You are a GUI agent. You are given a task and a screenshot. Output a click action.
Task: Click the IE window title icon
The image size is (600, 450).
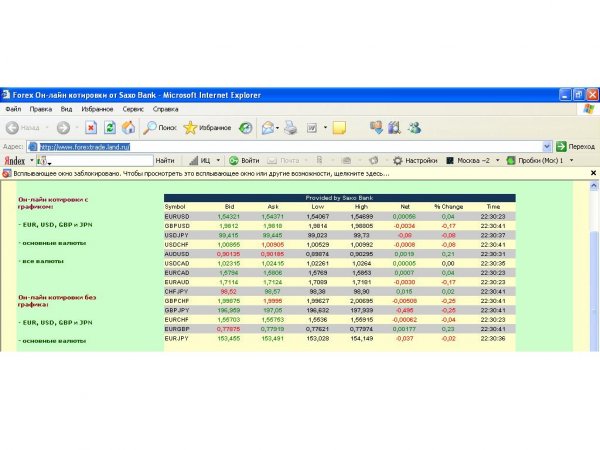pyautogui.click(x=6, y=95)
